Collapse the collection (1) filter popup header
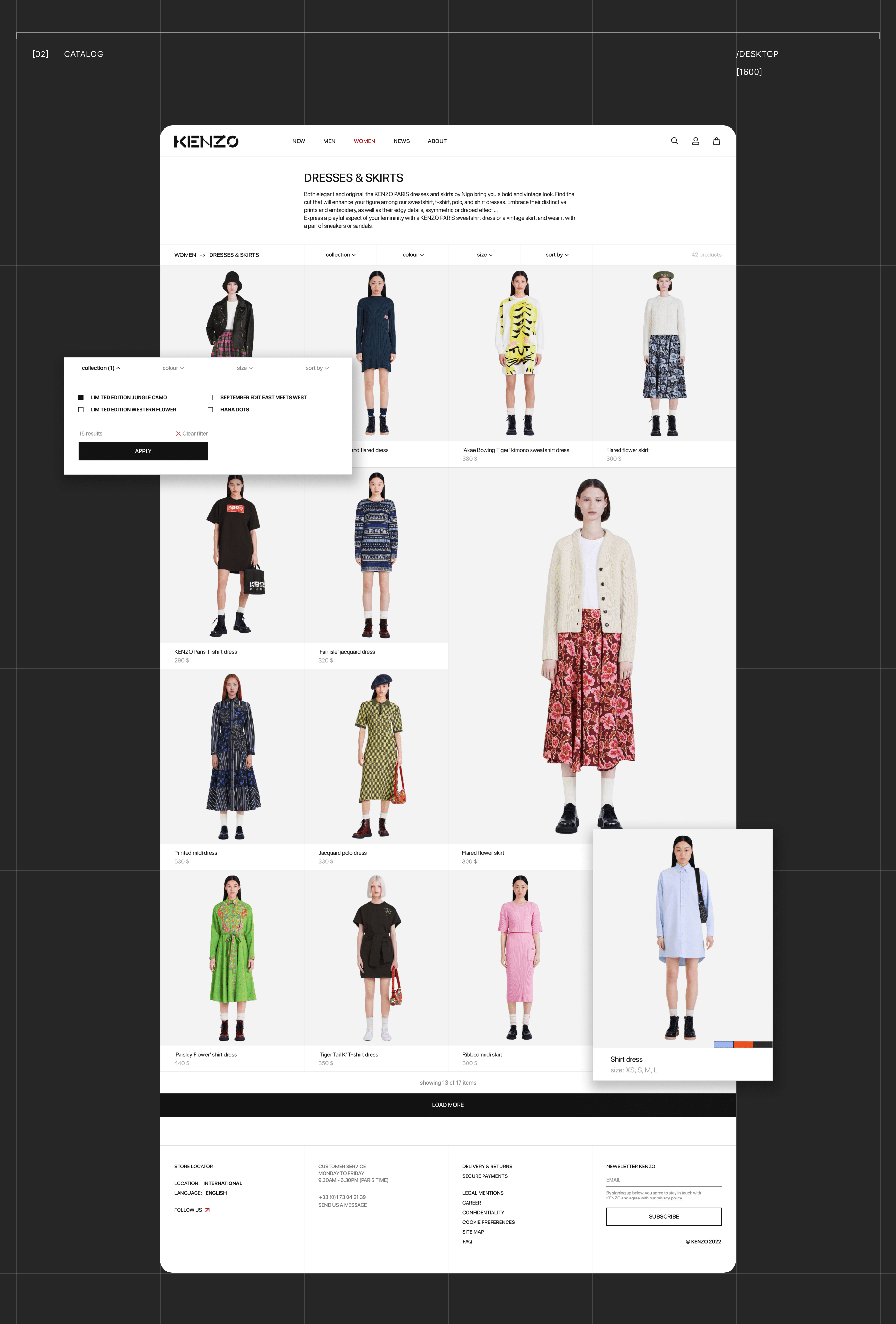The image size is (896, 1324). point(101,368)
